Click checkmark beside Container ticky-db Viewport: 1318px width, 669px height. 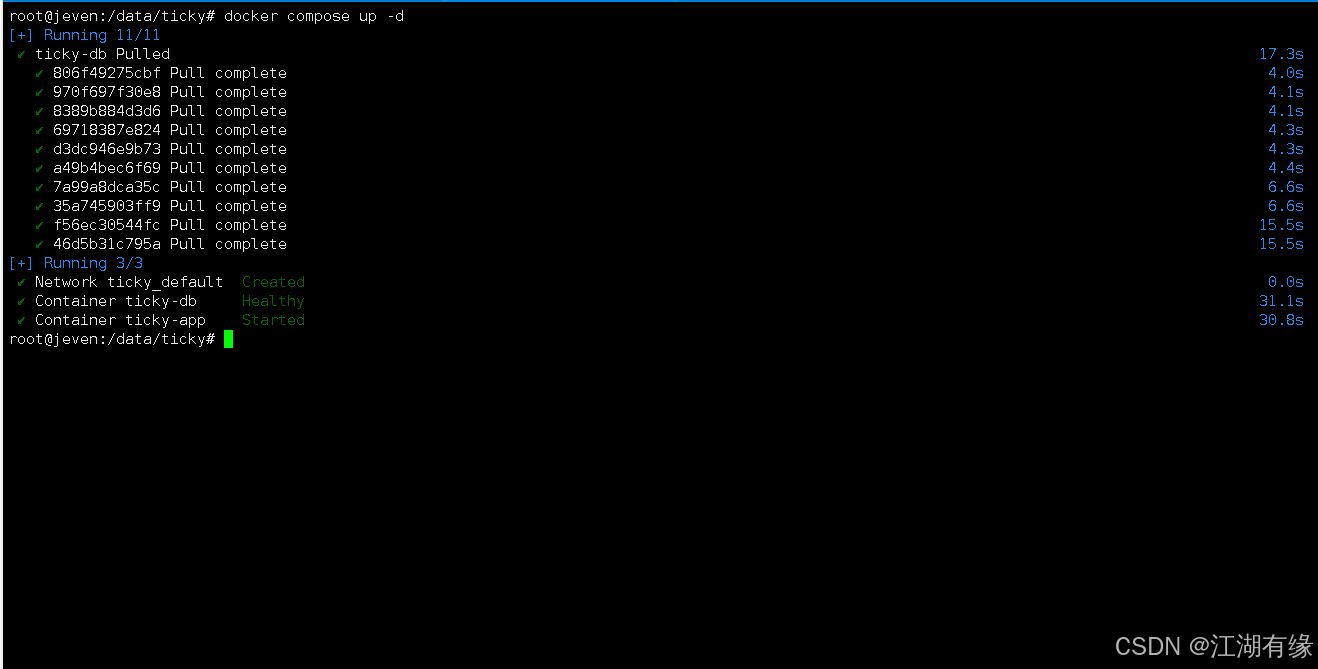21,301
